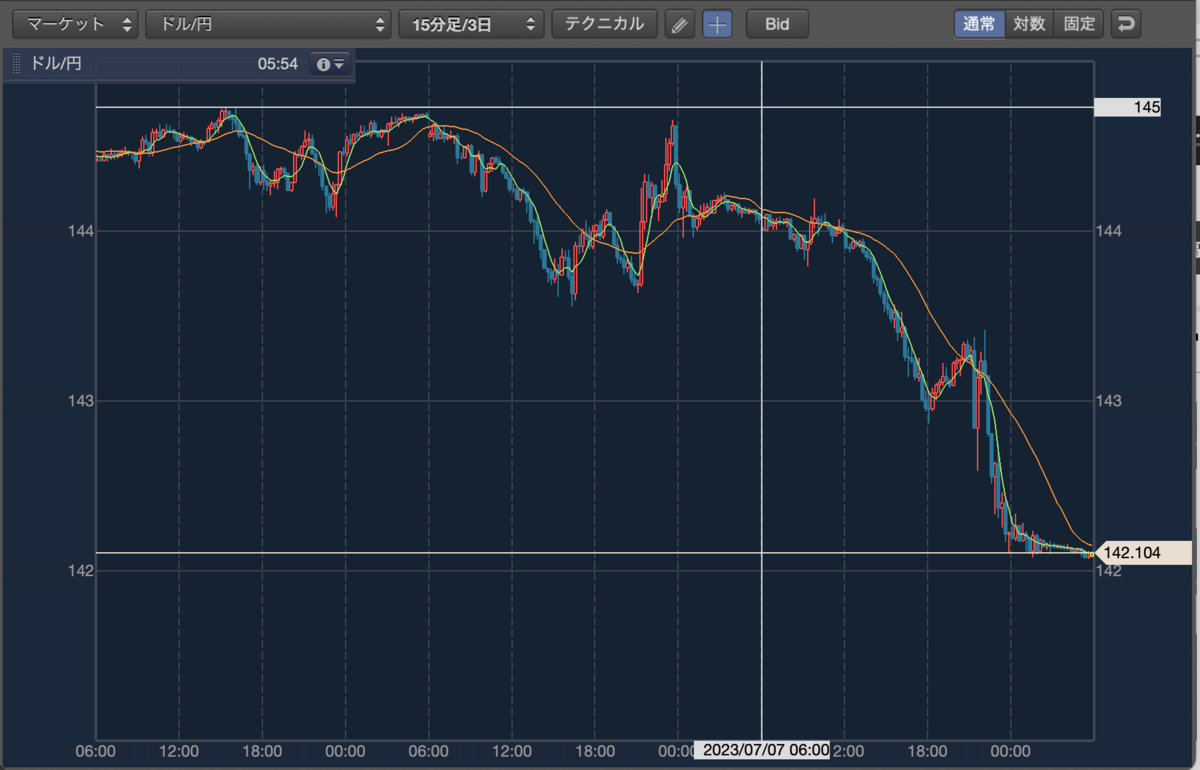1200x770 pixels.
Task: Open the 15分足/3日 timeframe dropdown
Action: 471,24
